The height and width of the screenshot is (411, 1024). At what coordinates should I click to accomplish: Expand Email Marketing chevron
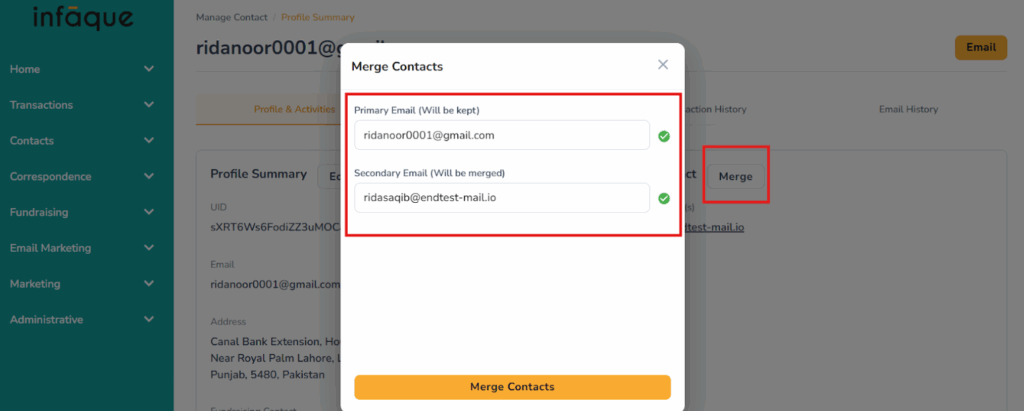click(149, 248)
